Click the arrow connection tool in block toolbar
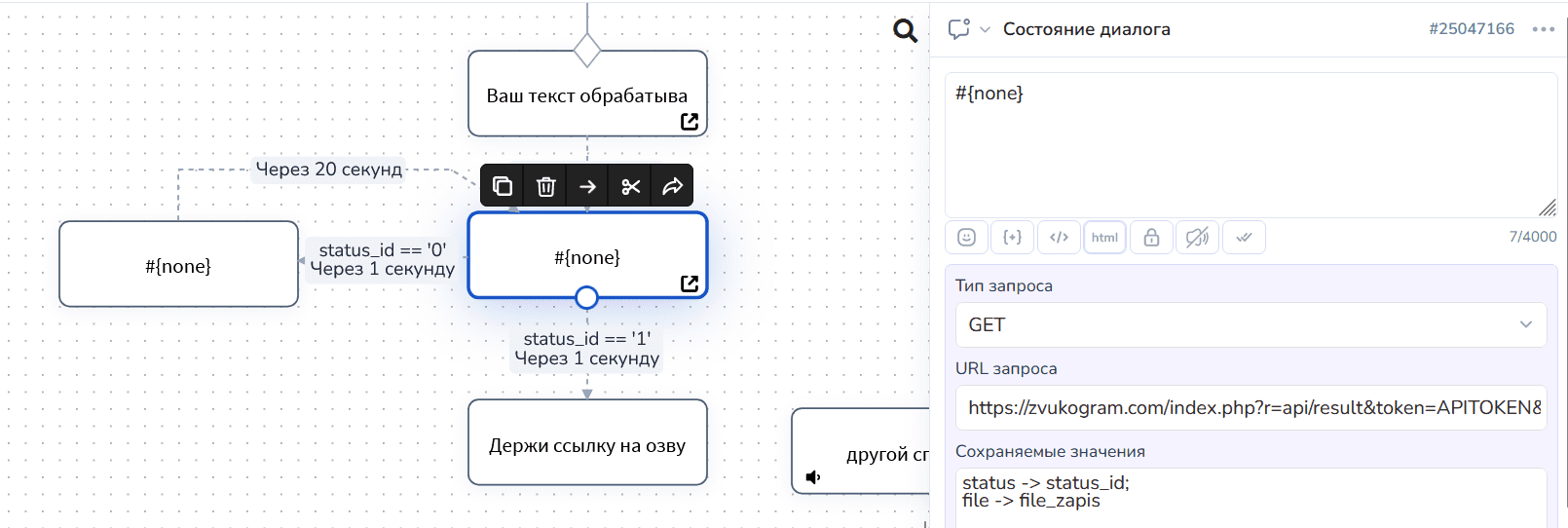The image size is (1568, 528). click(x=587, y=186)
